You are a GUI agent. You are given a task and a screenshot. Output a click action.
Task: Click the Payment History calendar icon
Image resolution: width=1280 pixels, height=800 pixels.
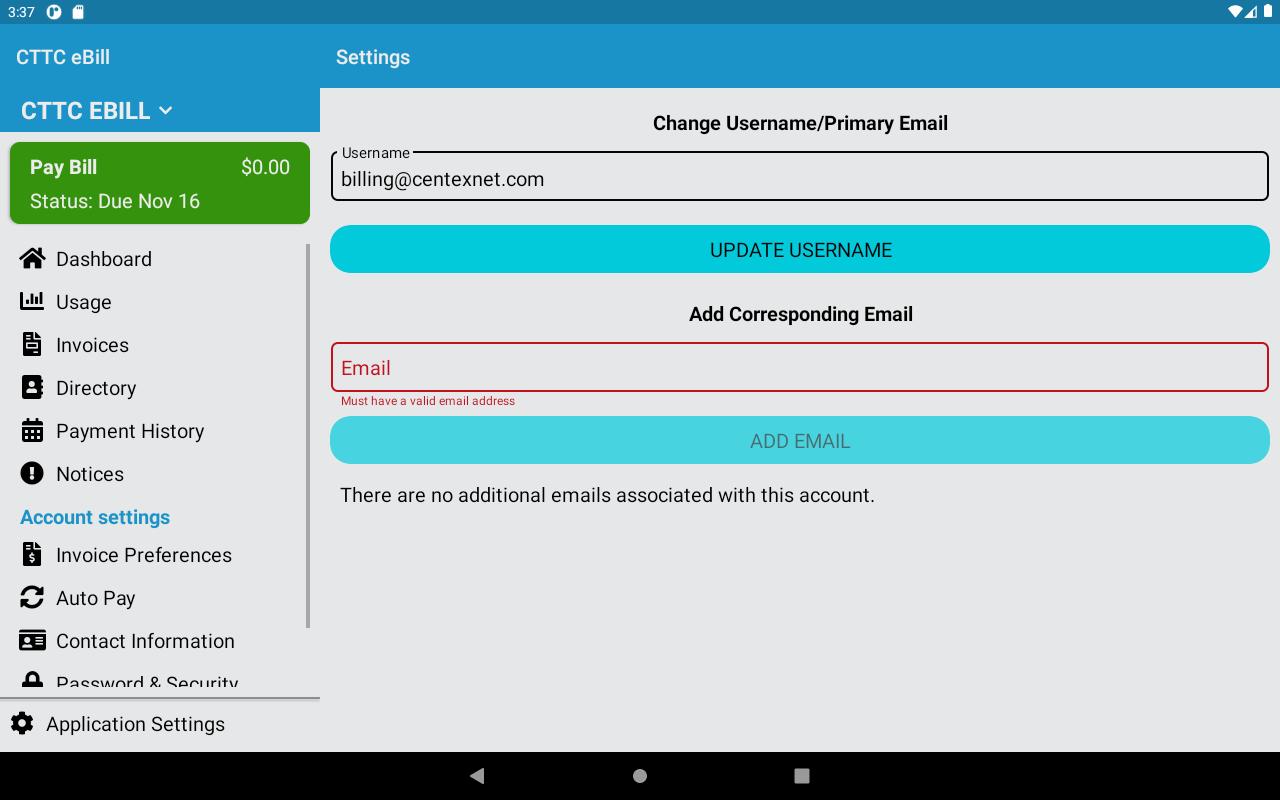(32, 430)
